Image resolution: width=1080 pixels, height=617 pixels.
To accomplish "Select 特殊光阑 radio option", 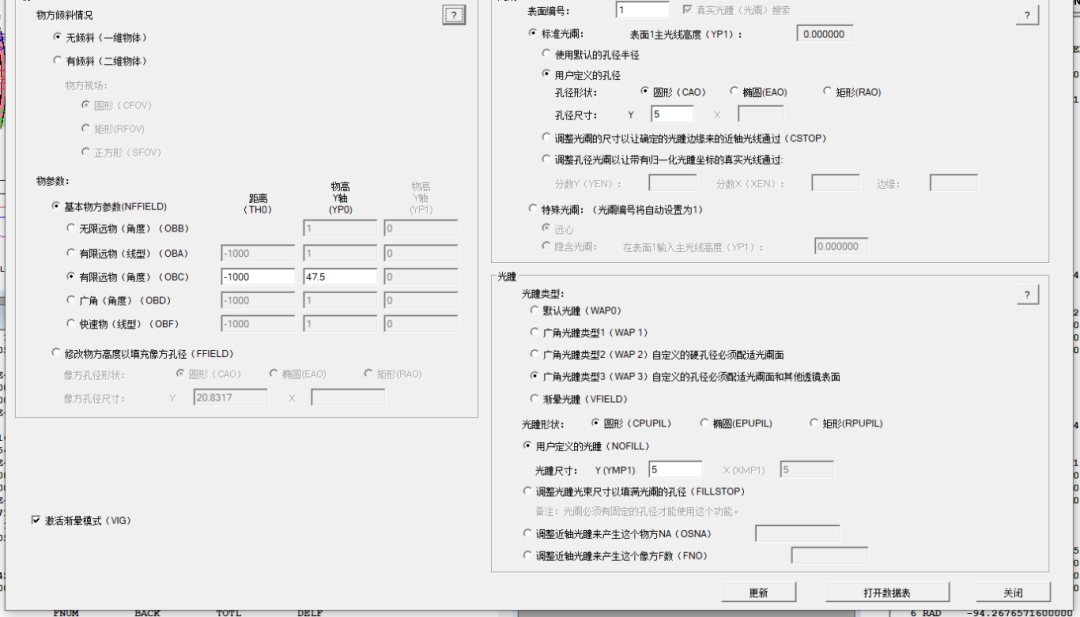I will [532, 209].
